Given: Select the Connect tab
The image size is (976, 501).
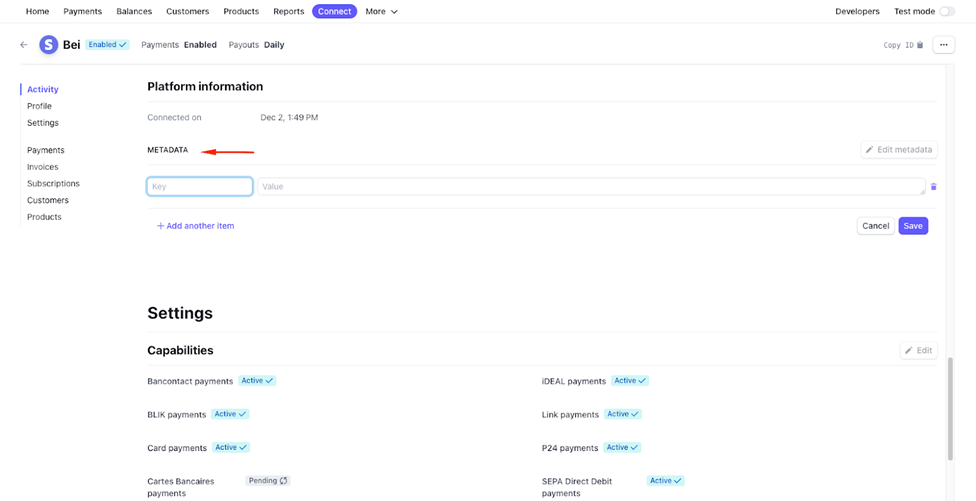Looking at the screenshot, I should click(335, 11).
